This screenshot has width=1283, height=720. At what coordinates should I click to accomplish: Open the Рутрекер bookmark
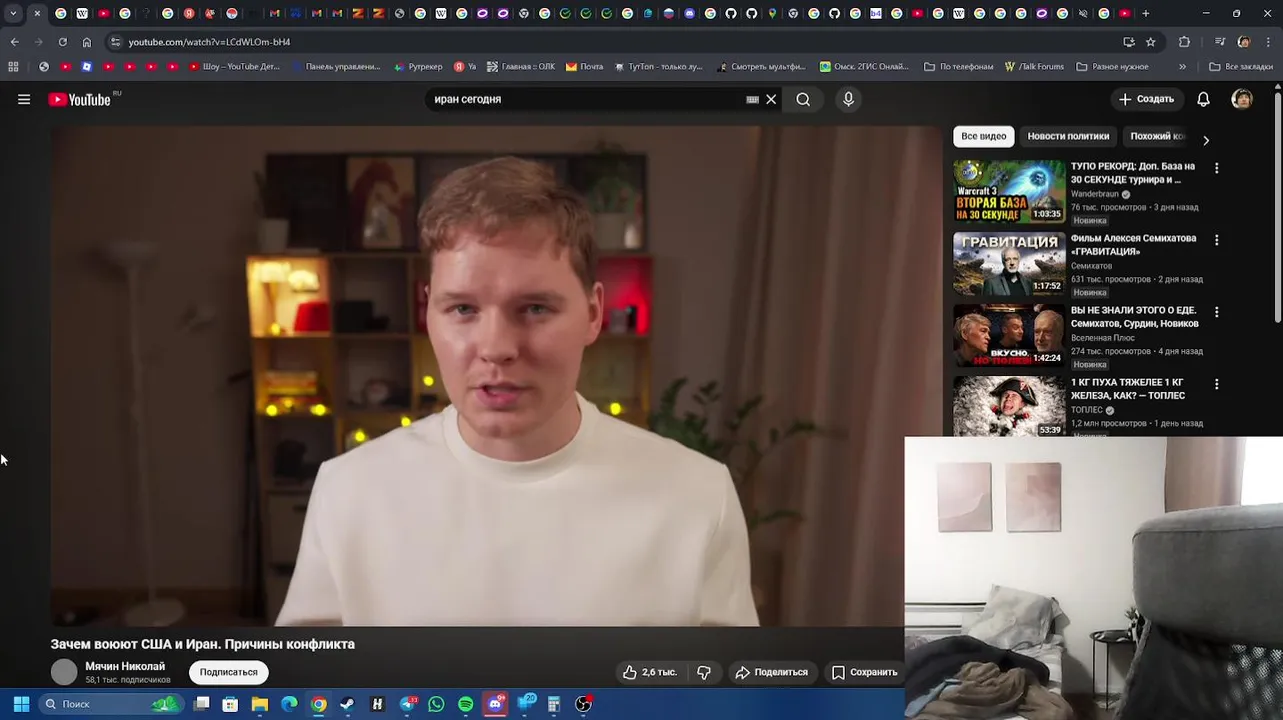[418, 67]
